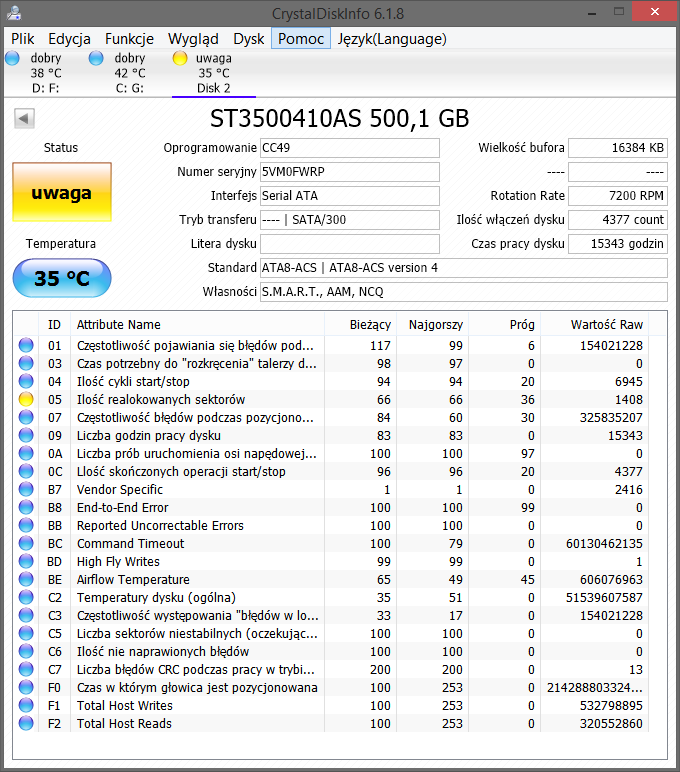Click the 4377 count power-on field

[x=618, y=220]
